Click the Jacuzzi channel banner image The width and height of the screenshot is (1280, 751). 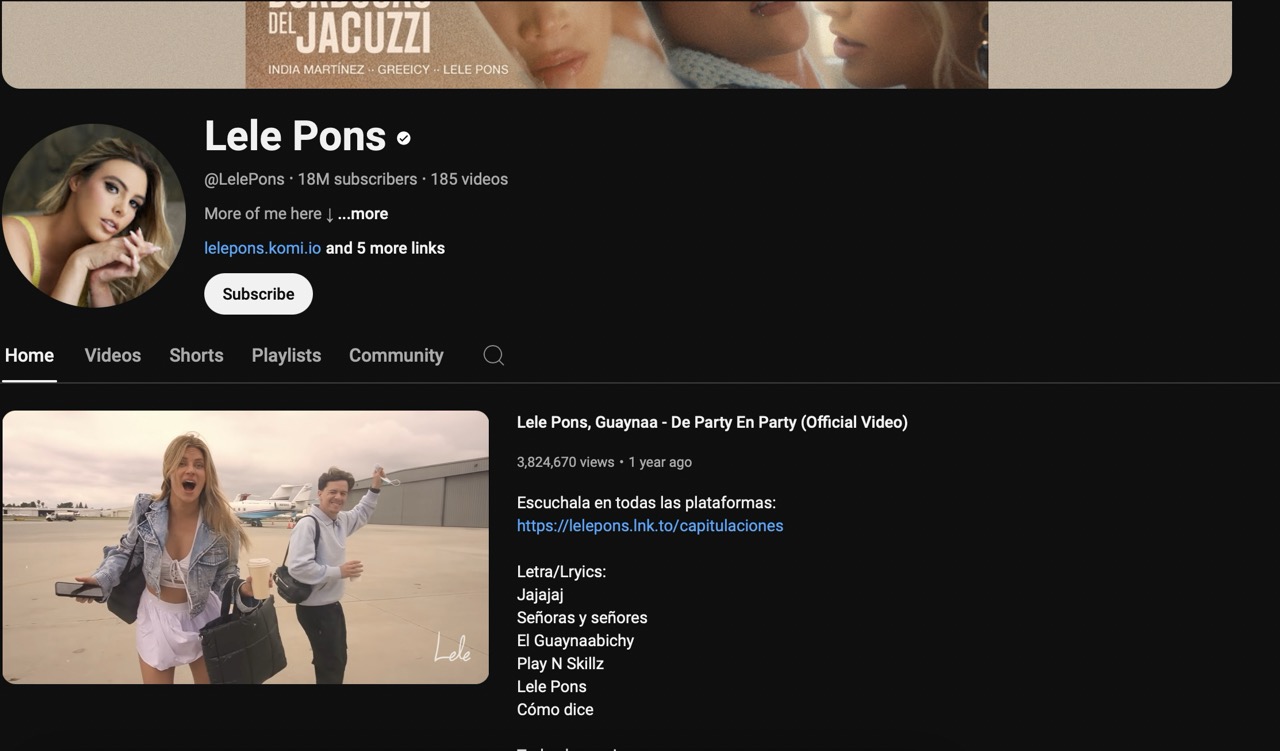pyautogui.click(x=616, y=44)
